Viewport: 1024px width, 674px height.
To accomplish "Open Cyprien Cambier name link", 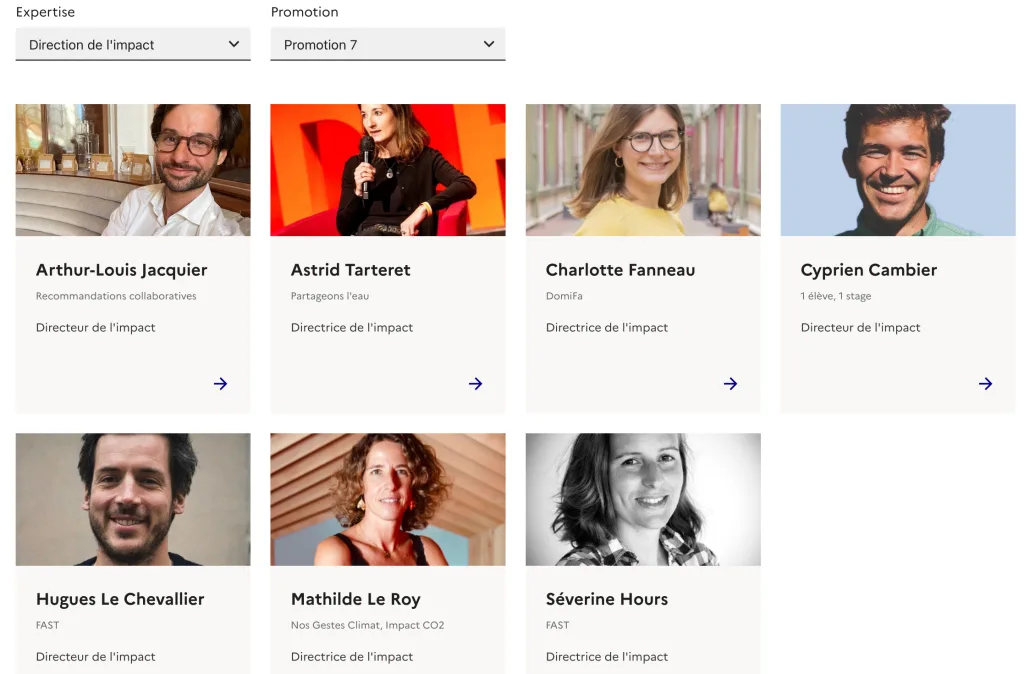I will click(869, 270).
